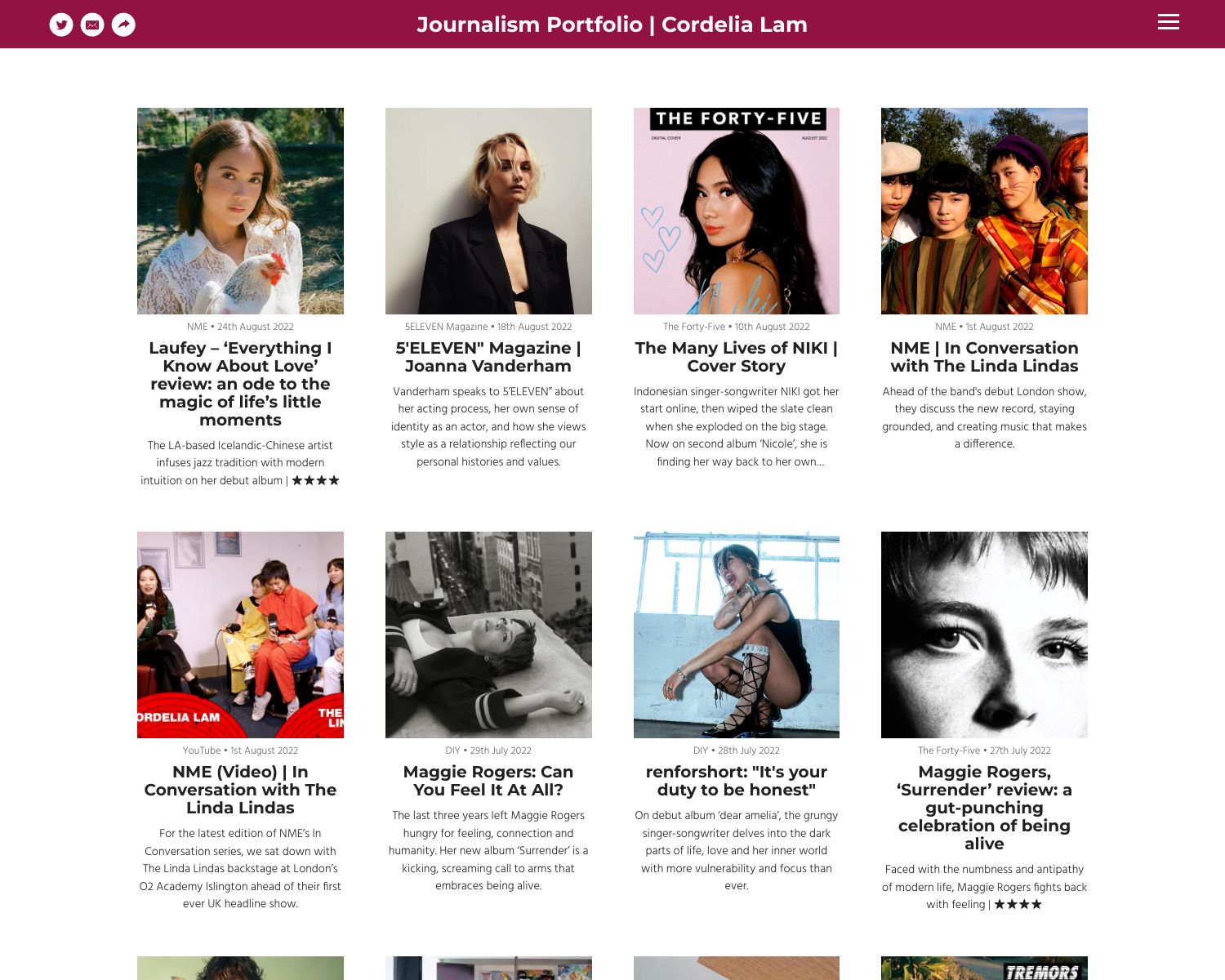Click the share arrow icon

[x=123, y=24]
